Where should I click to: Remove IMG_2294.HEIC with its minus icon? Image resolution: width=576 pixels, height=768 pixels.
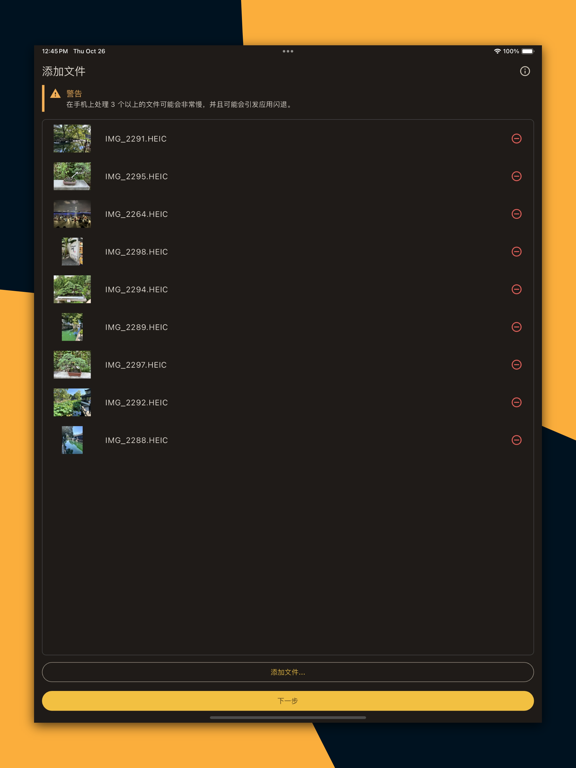(516, 289)
